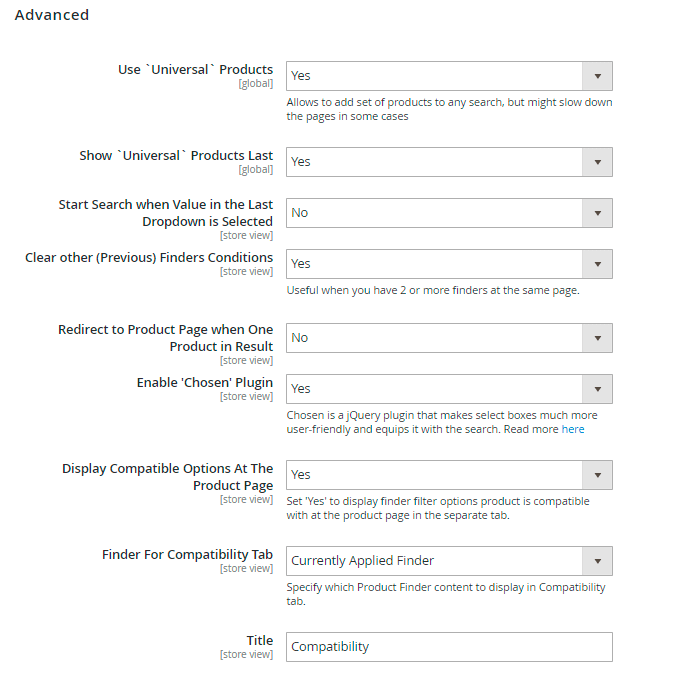Click the 'Enable 'Chosen' Plugin' label text
The height and width of the screenshot is (679, 685).
click(204, 383)
